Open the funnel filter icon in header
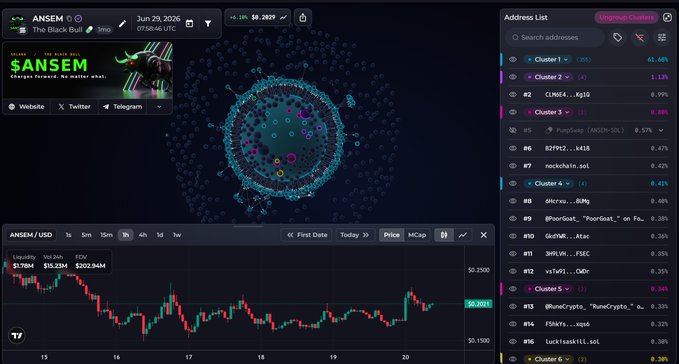This screenshot has width=679, height=364. (208, 23)
